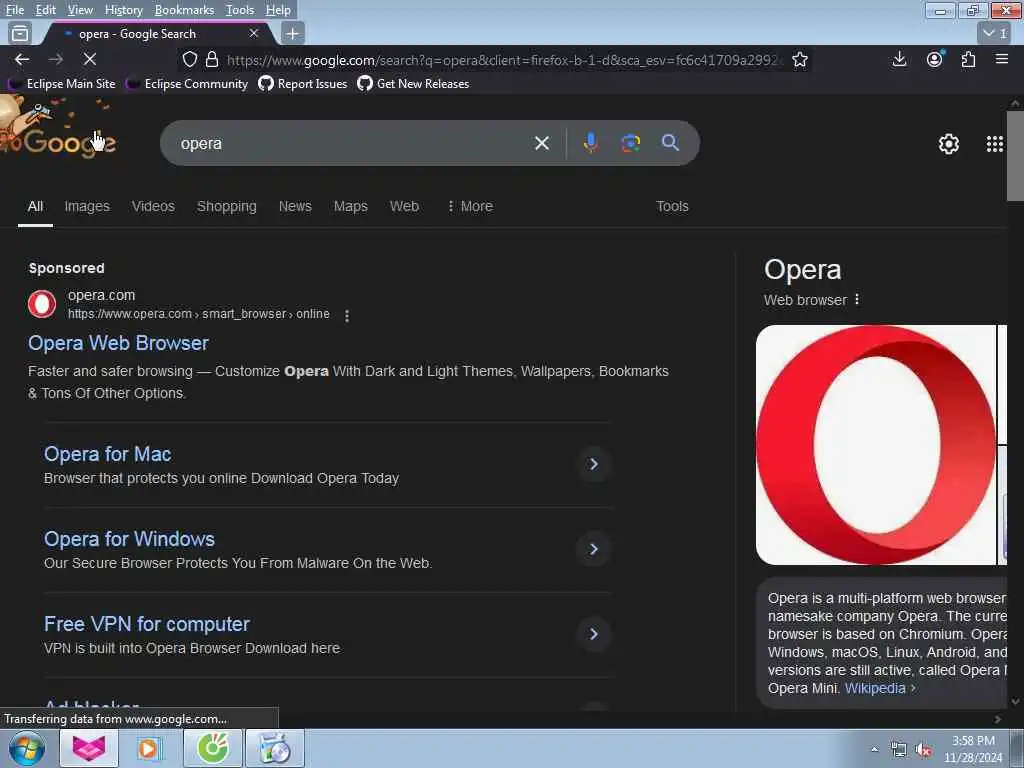Open more options beside Web browser label
This screenshot has height=768, width=1024.
[x=857, y=299]
